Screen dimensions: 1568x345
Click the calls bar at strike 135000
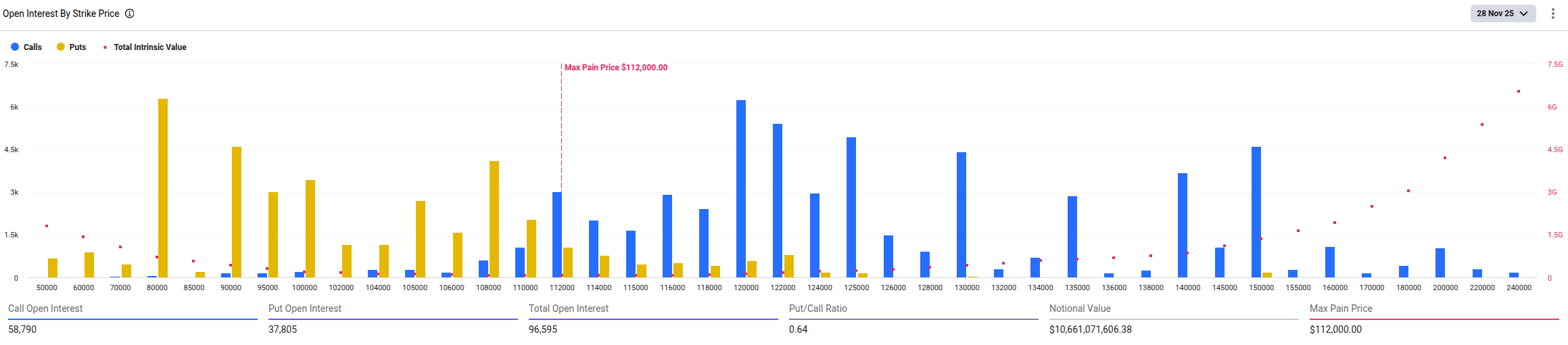coord(1072,237)
